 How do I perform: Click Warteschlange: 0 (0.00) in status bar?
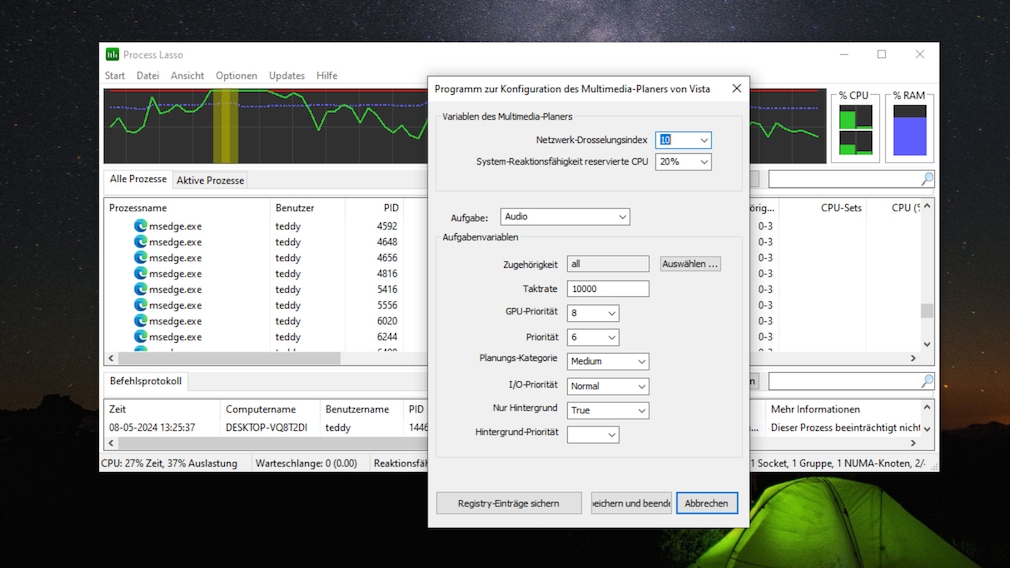coord(306,463)
